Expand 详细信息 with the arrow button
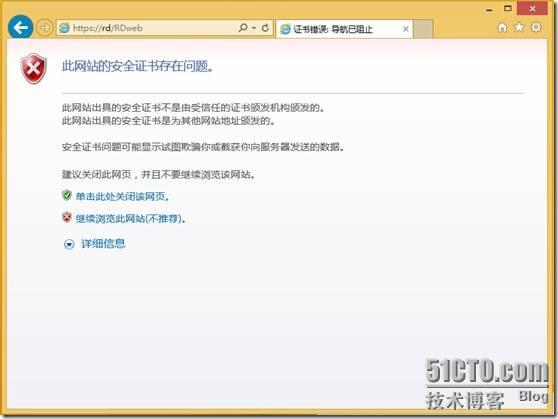 pos(69,244)
